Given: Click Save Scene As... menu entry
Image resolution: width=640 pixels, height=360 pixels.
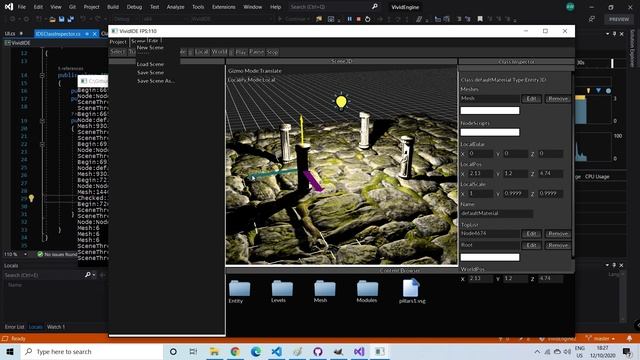Looking at the screenshot, I should 156,81.
